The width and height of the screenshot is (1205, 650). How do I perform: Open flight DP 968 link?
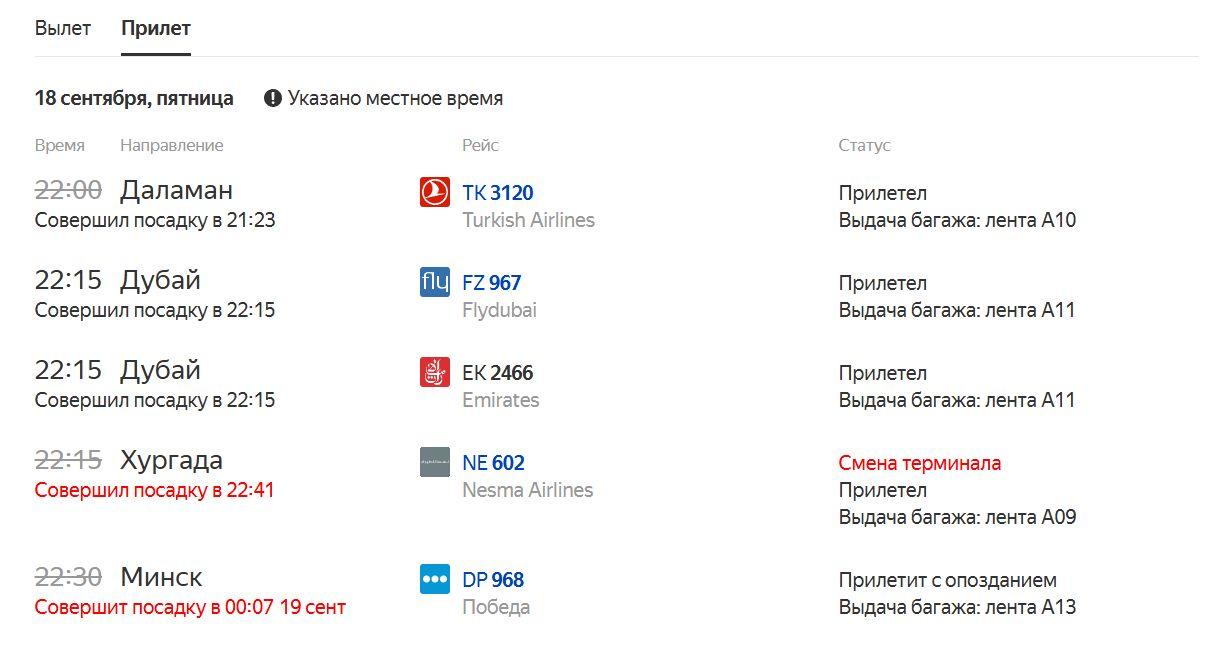coord(493,580)
